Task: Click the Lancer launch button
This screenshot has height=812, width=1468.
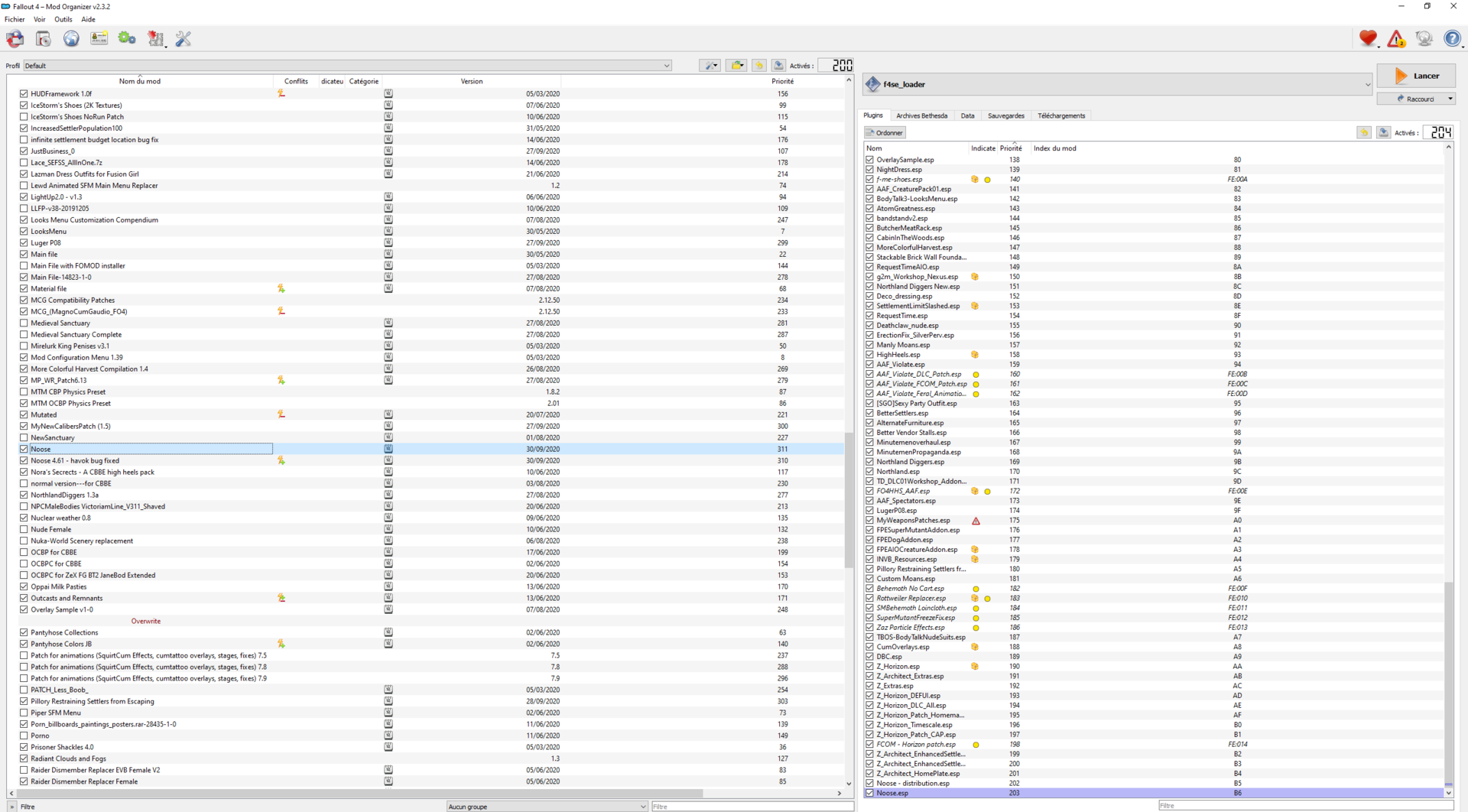Action: coord(1416,76)
